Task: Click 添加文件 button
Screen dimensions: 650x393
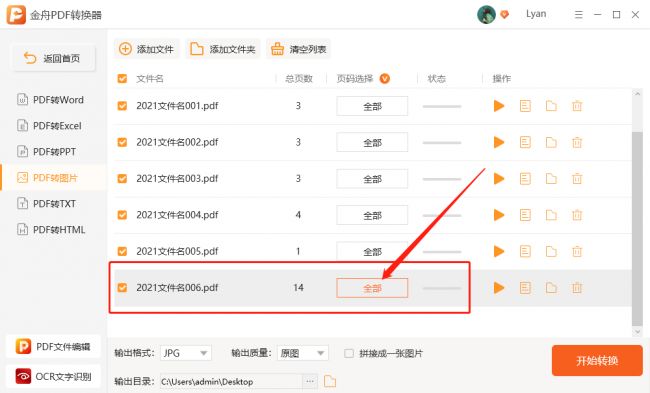Action: tap(147, 49)
